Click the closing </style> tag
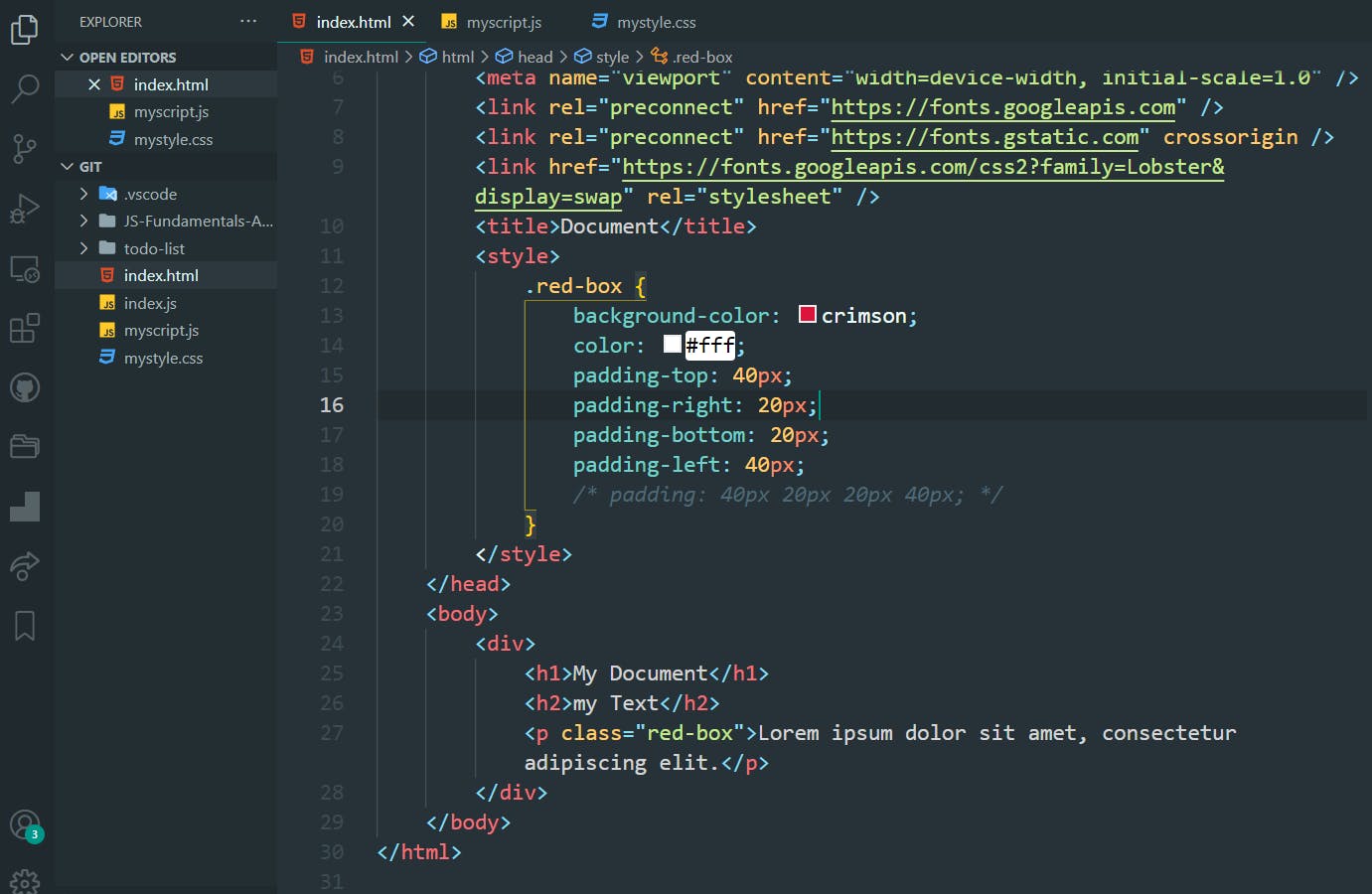Viewport: 1372px width, 894px height. (x=524, y=554)
